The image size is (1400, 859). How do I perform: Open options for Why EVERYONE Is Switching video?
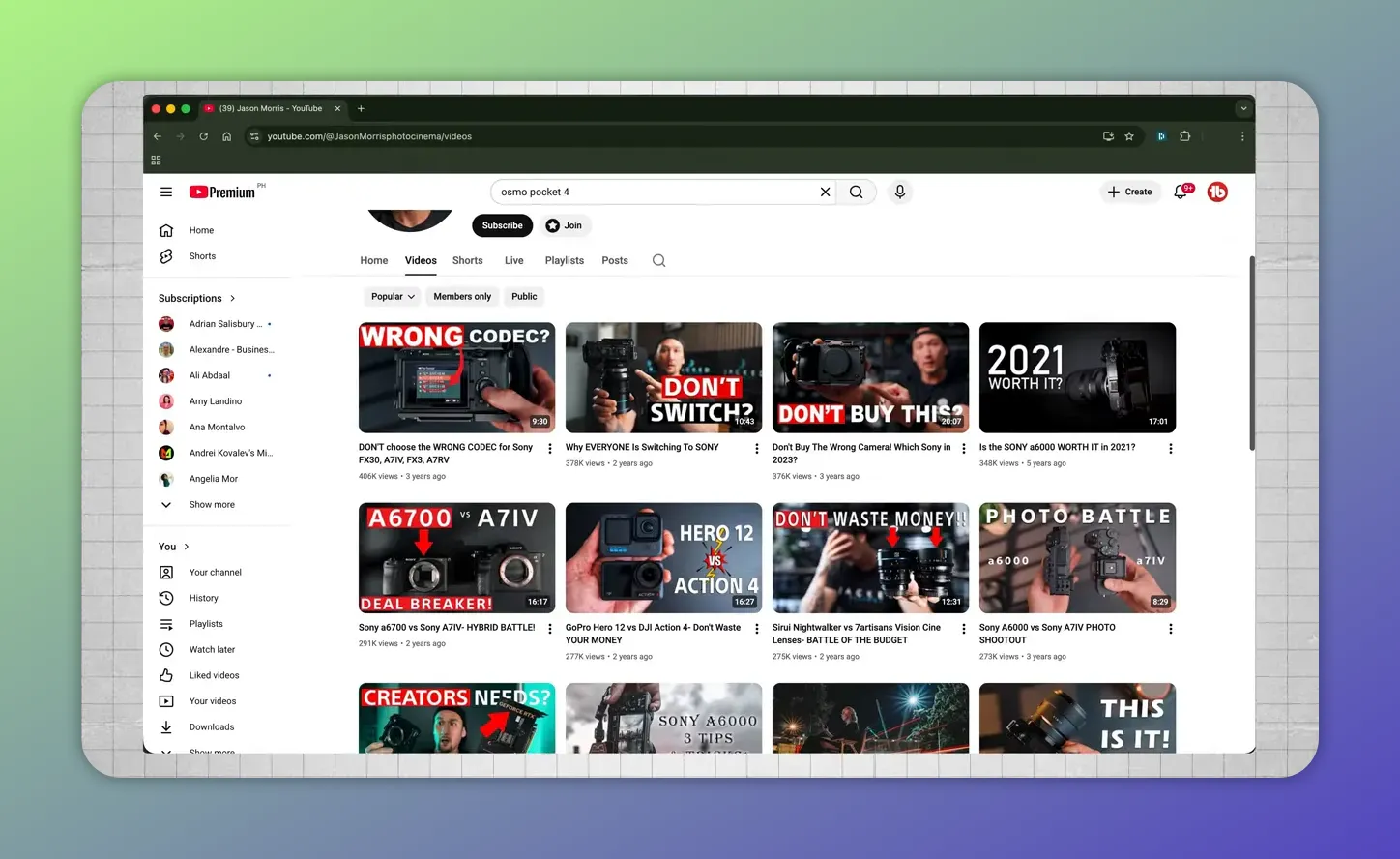click(x=757, y=448)
